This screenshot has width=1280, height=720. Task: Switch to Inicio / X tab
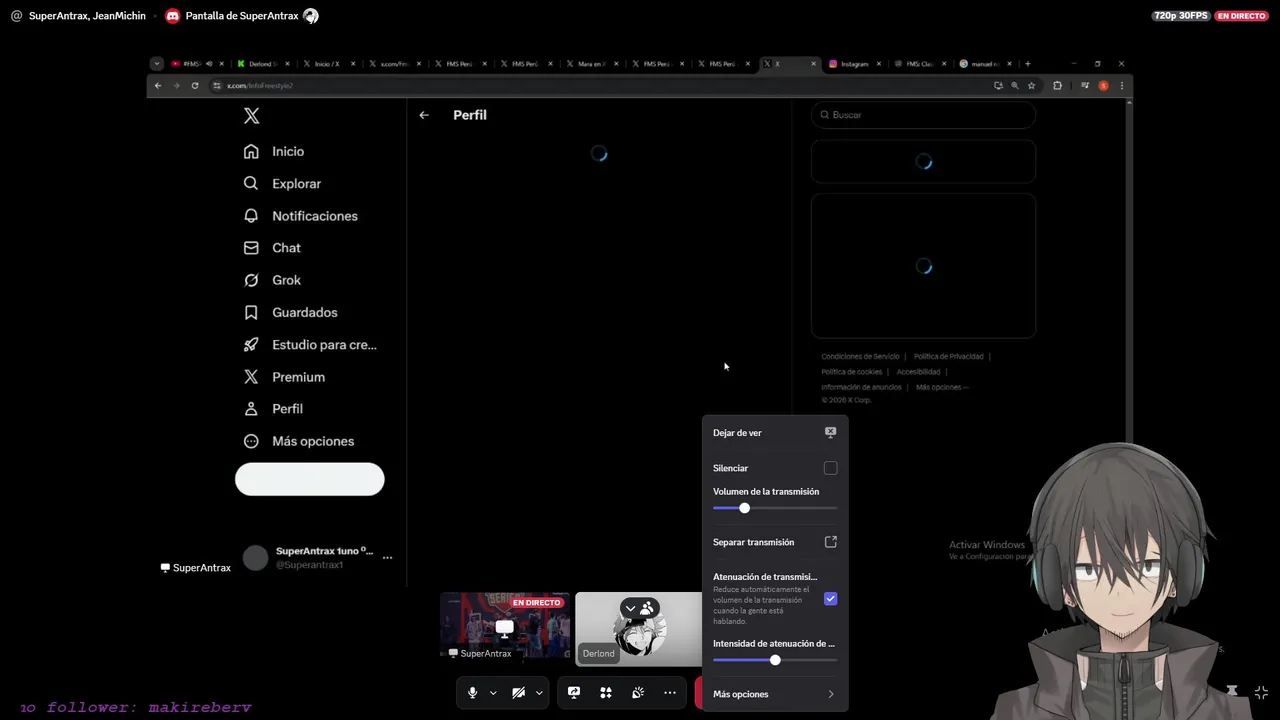pyautogui.click(x=328, y=64)
